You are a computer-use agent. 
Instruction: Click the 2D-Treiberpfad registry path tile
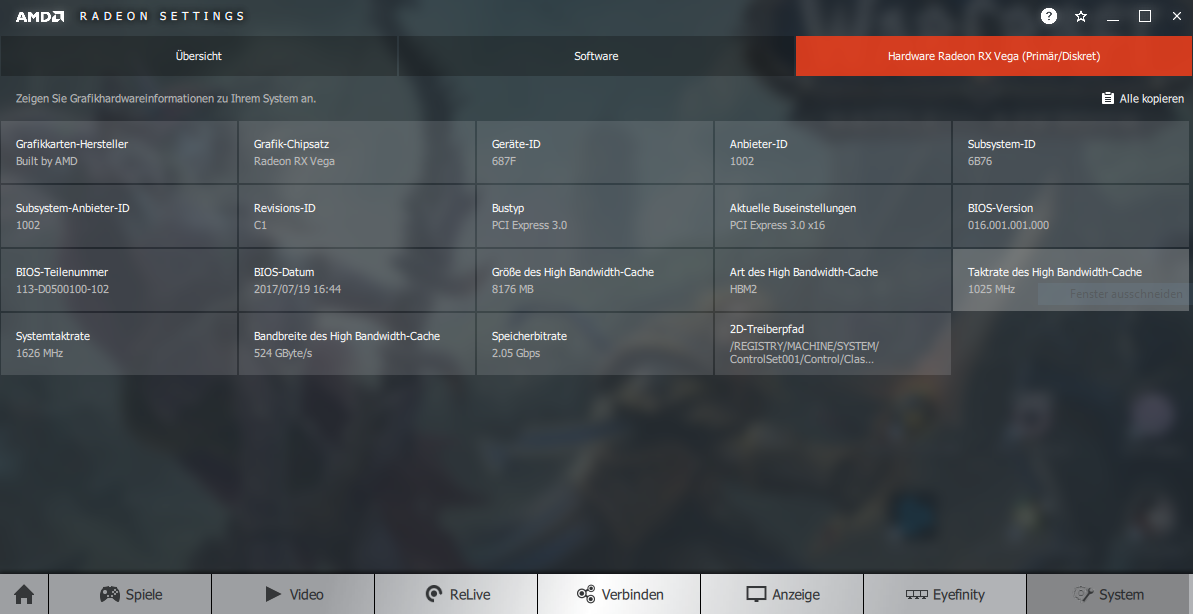coord(832,344)
